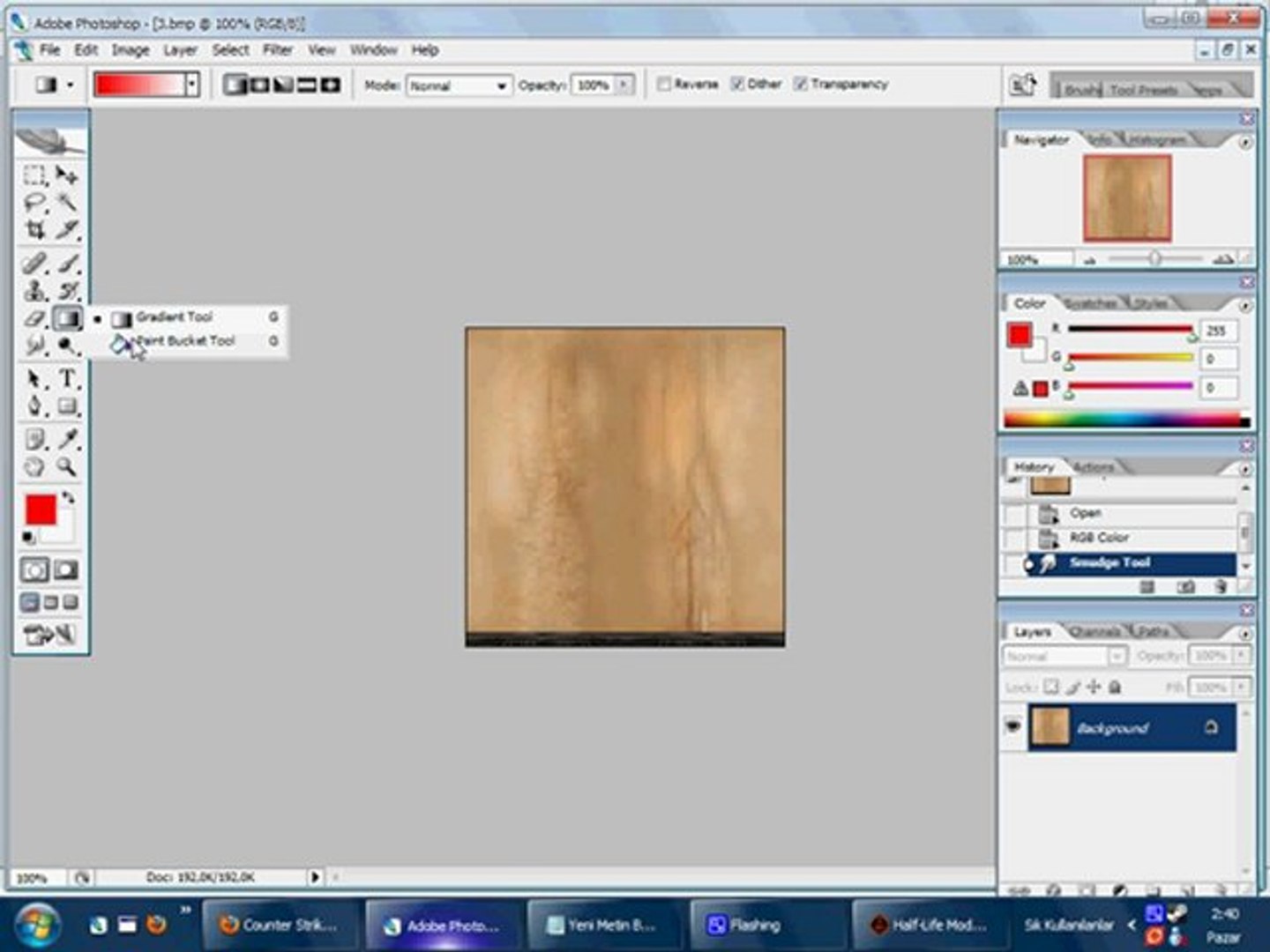Image resolution: width=1270 pixels, height=952 pixels.
Task: Select the Linear Gradient style button
Action: (x=235, y=86)
